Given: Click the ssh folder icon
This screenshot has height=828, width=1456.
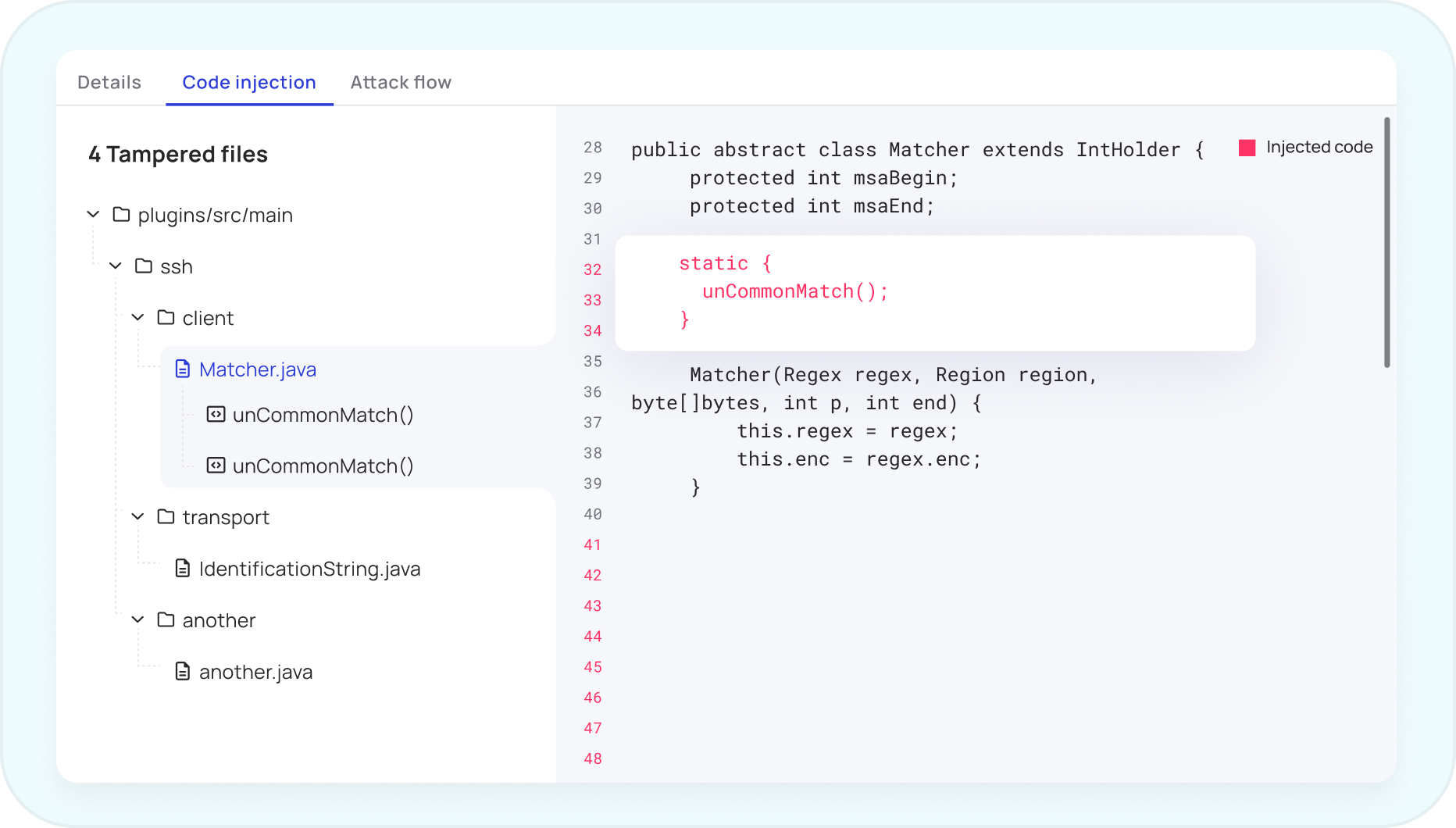Looking at the screenshot, I should click(x=144, y=266).
